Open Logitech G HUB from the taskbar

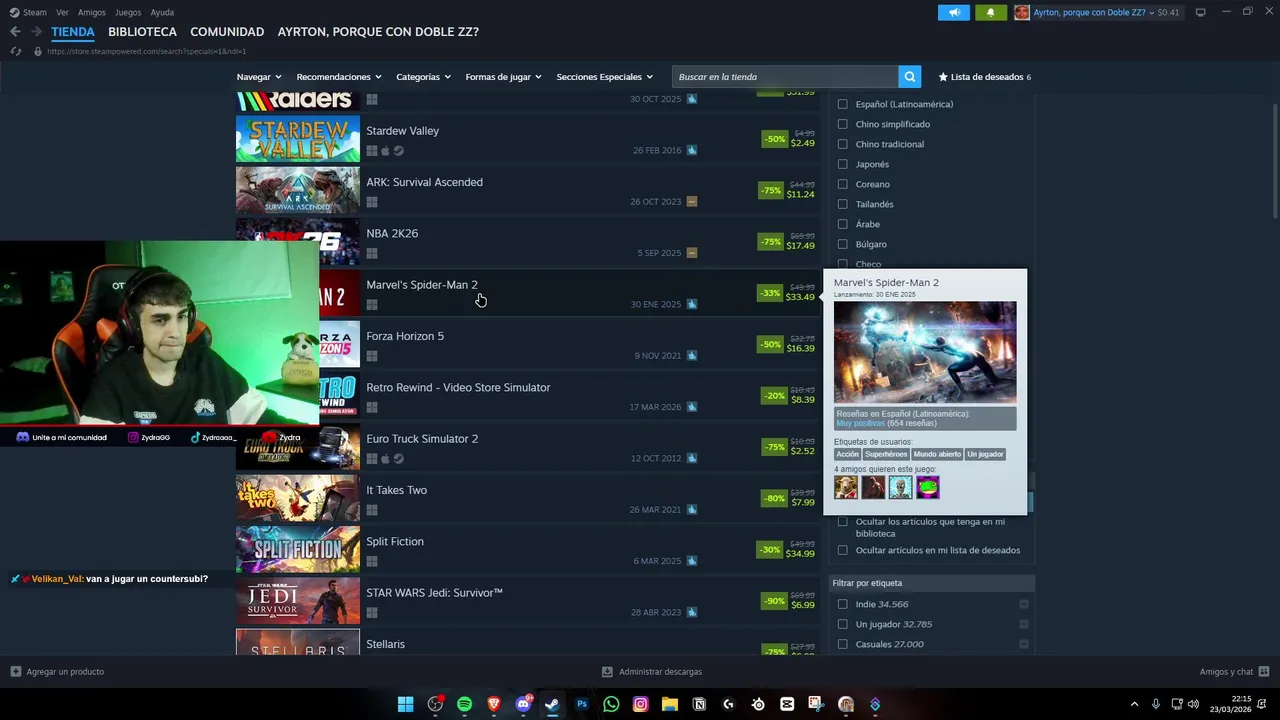tap(728, 704)
